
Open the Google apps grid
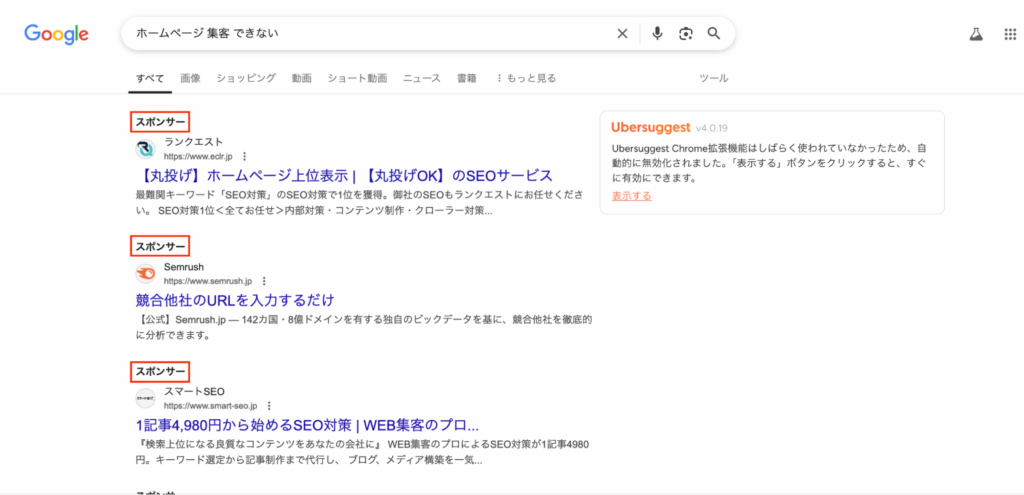1010,35
